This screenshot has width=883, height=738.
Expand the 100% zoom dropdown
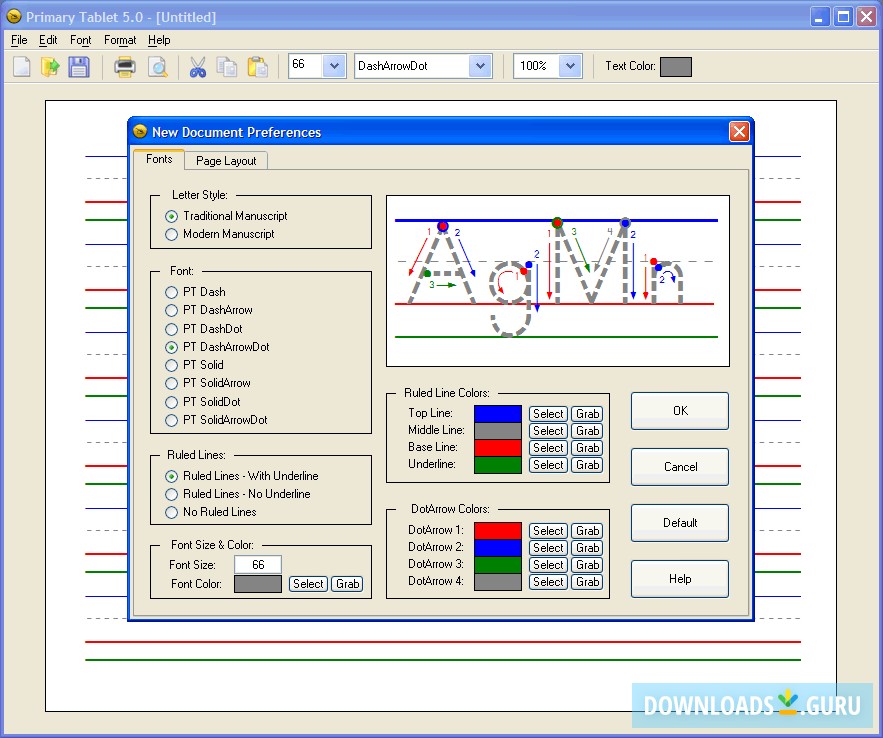[x=570, y=66]
